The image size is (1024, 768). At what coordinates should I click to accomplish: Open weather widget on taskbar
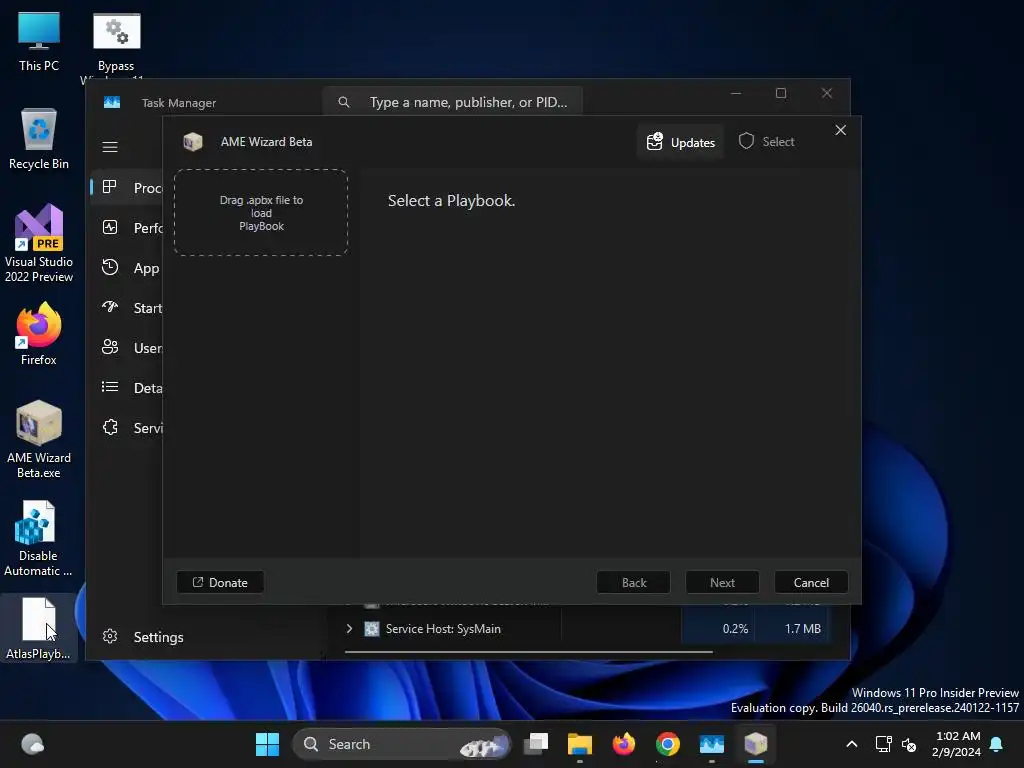[x=32, y=744]
